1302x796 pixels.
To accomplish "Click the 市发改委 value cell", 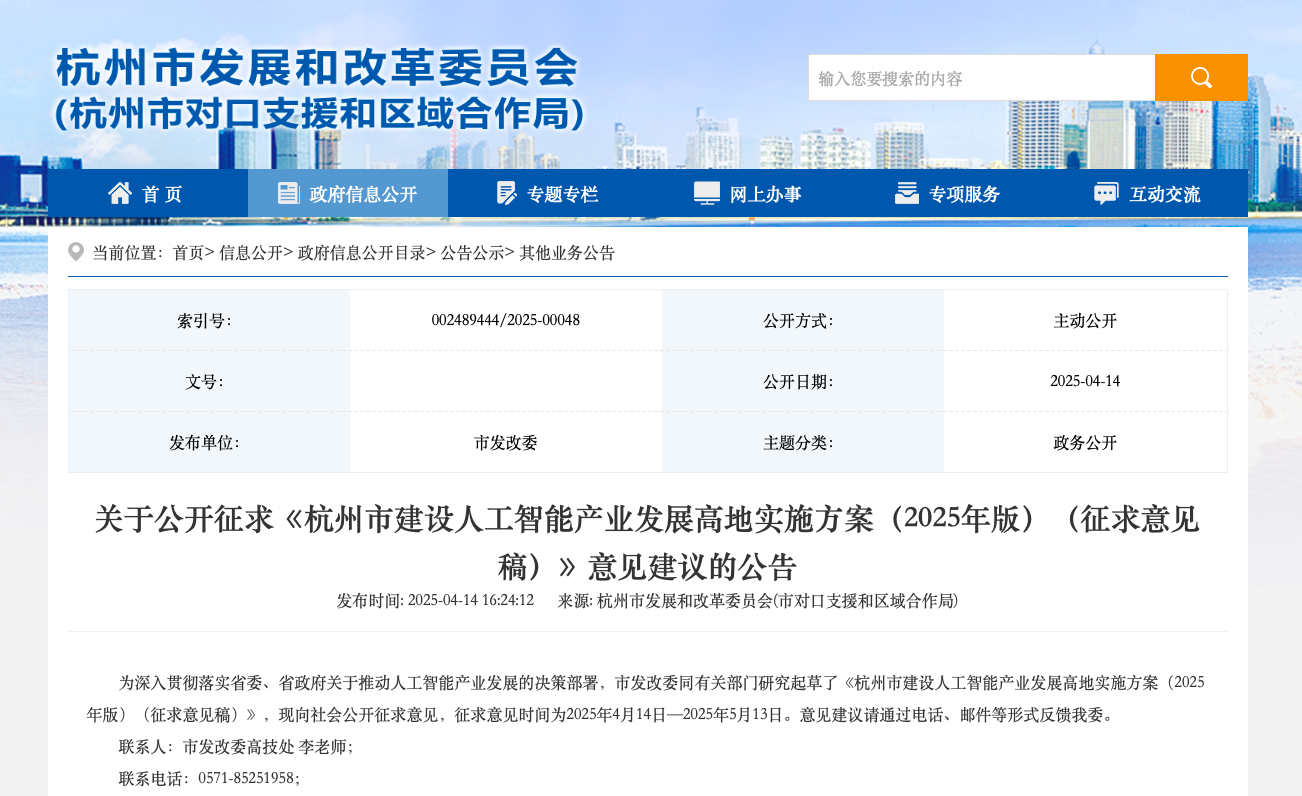I will pyautogui.click(x=506, y=442).
